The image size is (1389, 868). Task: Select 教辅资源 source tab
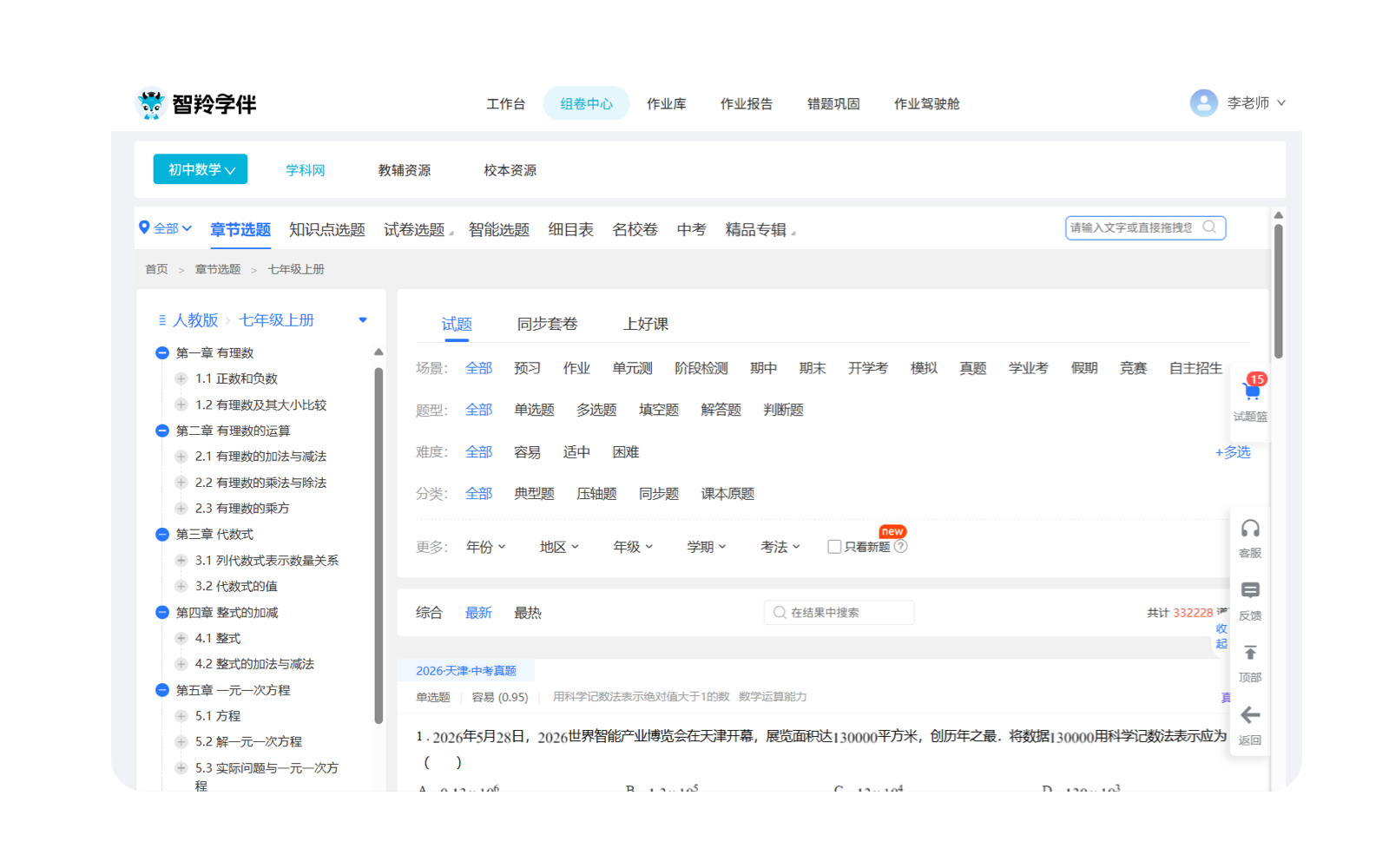pos(404,170)
